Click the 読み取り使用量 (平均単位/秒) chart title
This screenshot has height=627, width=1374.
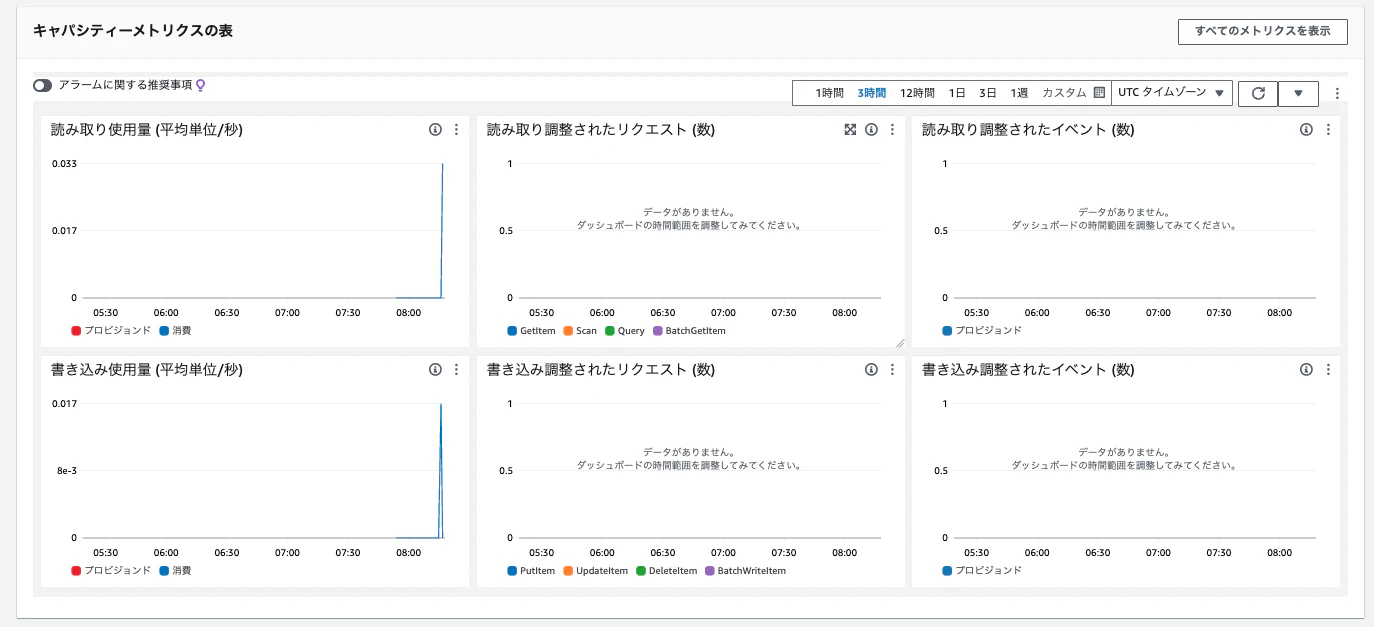[x=147, y=129]
